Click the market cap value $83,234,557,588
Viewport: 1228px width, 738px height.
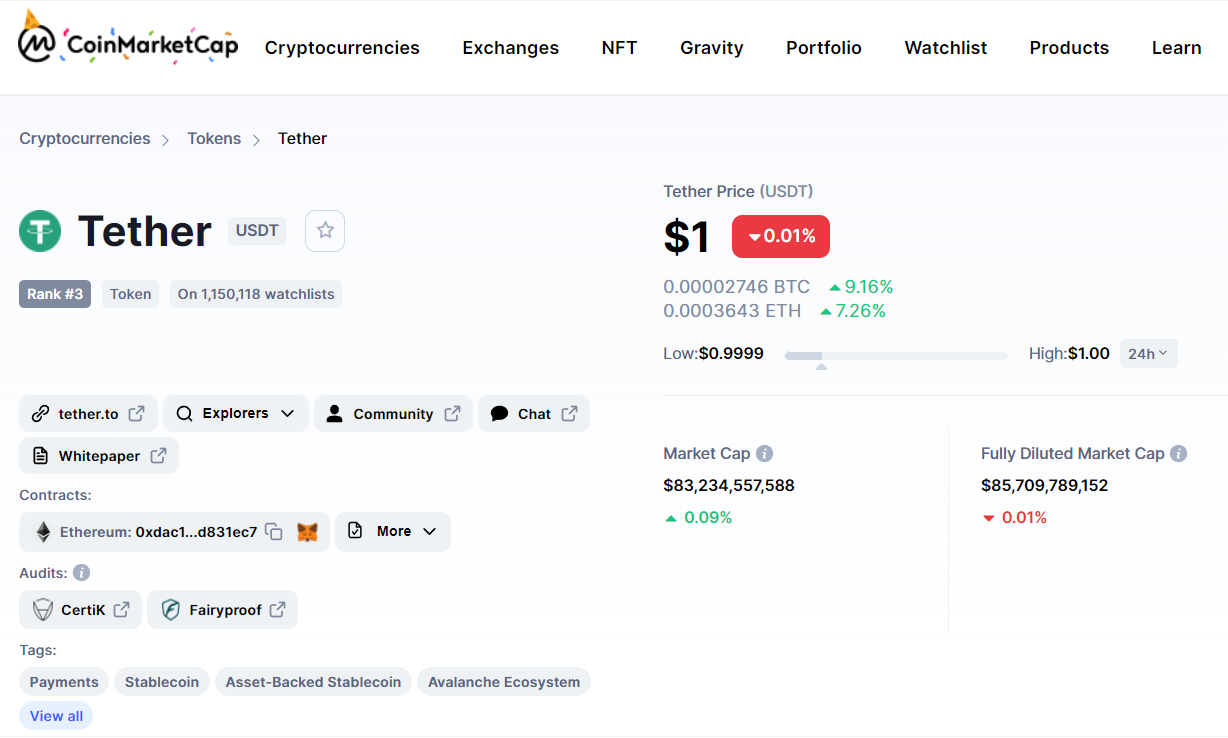729,486
